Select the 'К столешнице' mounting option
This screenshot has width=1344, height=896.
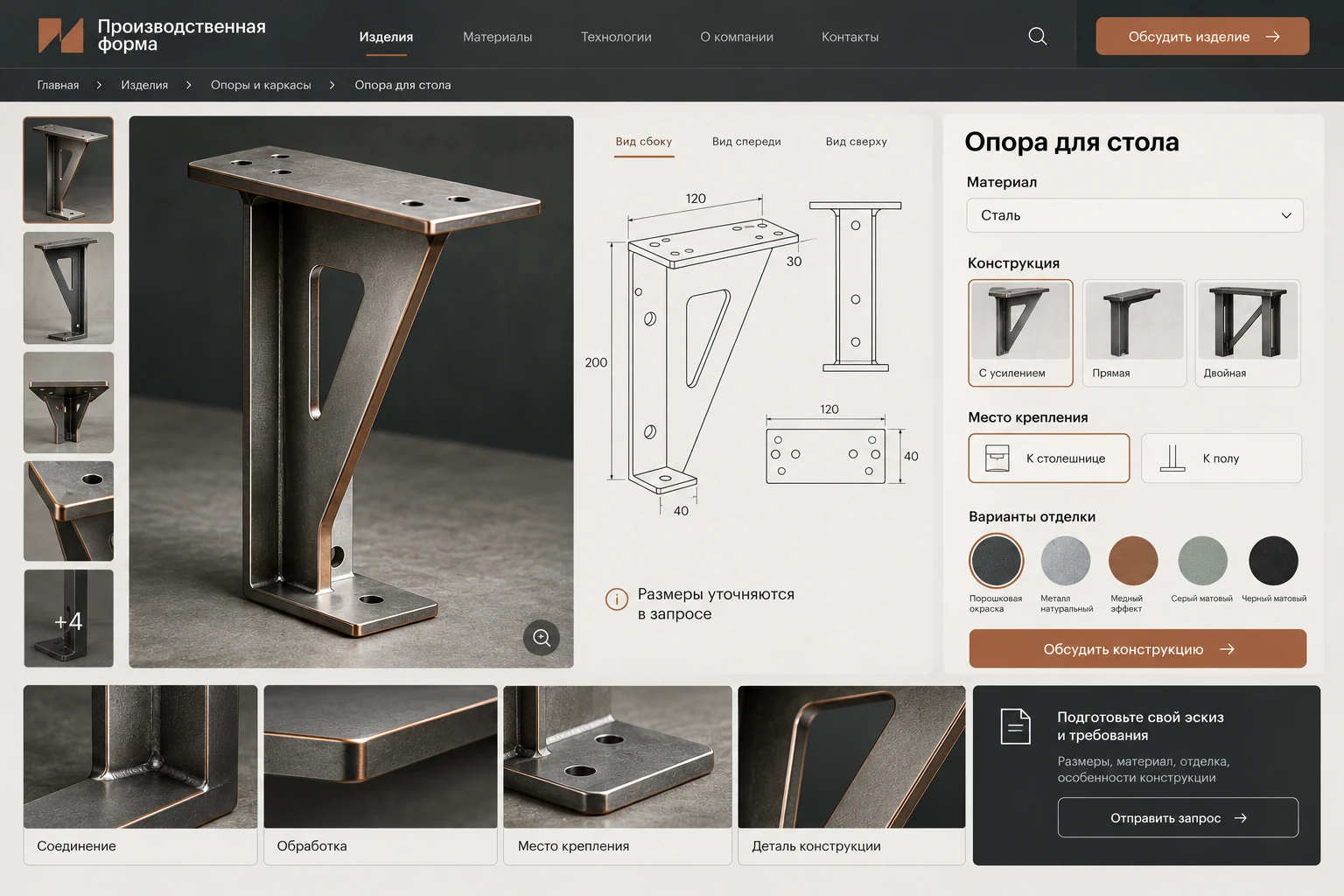point(1049,458)
